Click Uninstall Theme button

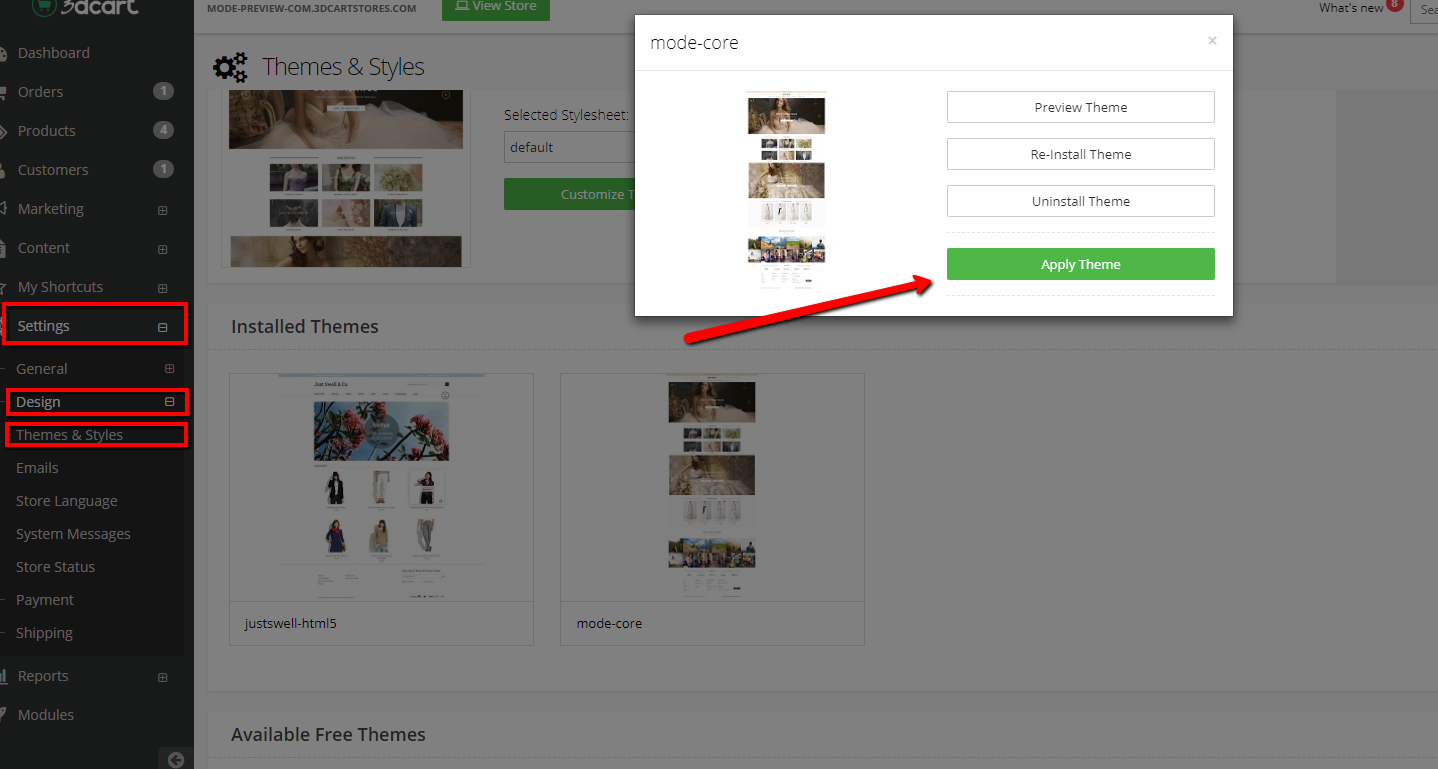click(x=1080, y=201)
